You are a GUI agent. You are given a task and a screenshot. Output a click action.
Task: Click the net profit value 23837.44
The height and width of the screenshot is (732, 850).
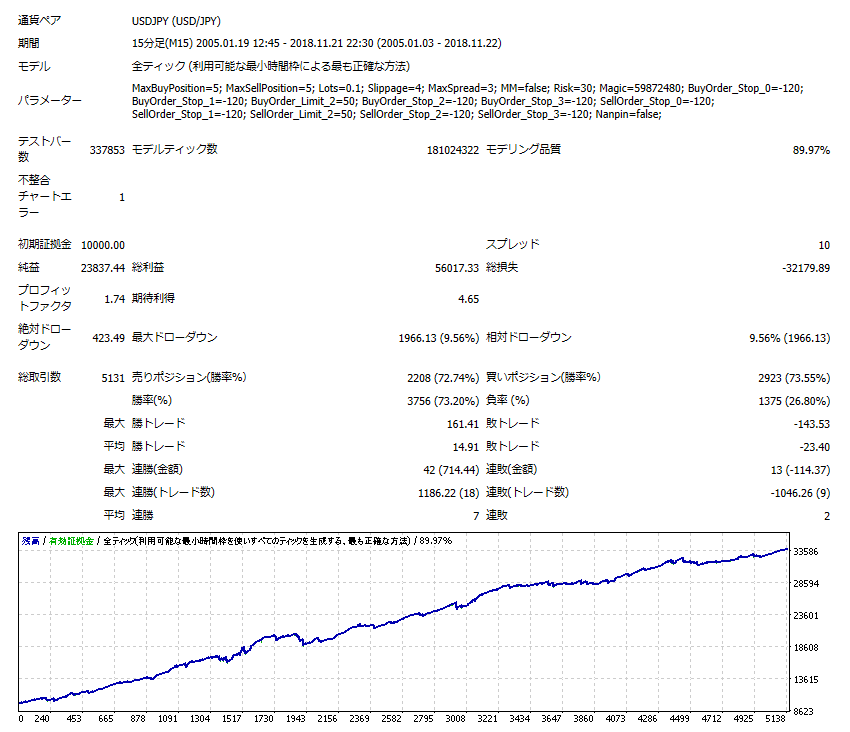click(x=103, y=268)
